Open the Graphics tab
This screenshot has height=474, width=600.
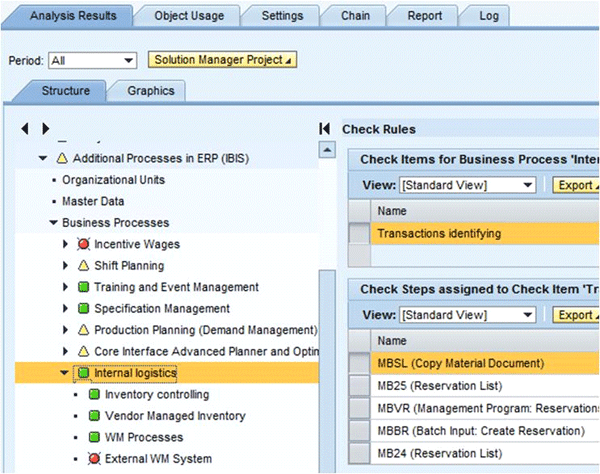click(150, 91)
